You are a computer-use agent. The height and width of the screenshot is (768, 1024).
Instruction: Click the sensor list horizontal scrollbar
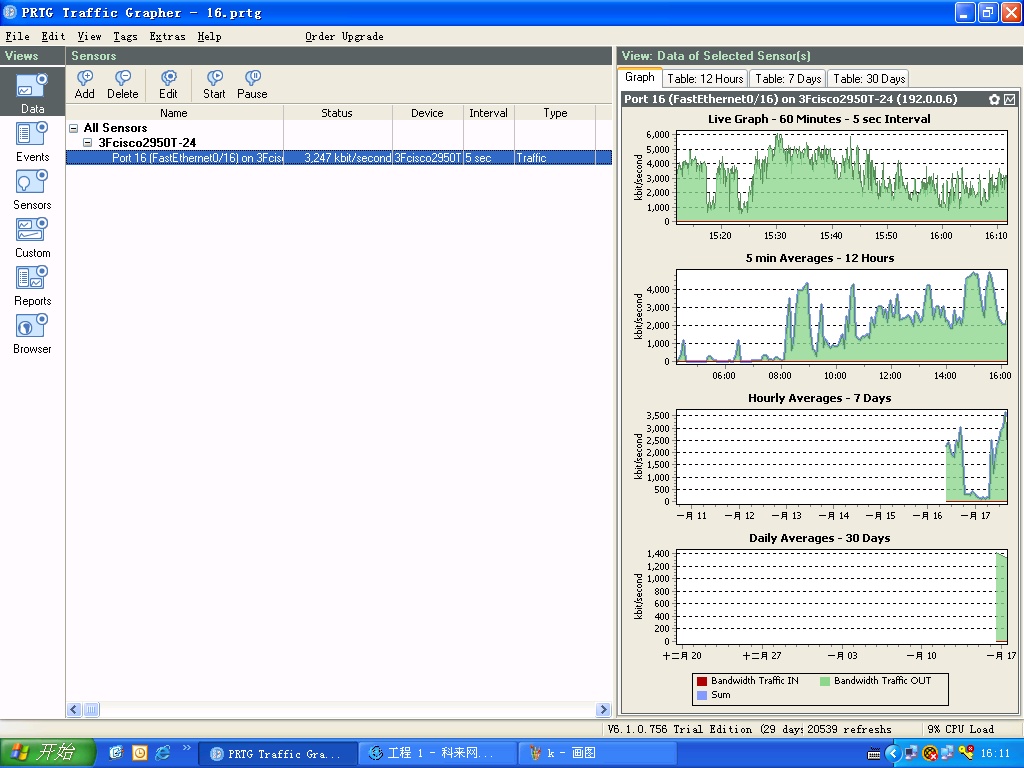point(339,710)
